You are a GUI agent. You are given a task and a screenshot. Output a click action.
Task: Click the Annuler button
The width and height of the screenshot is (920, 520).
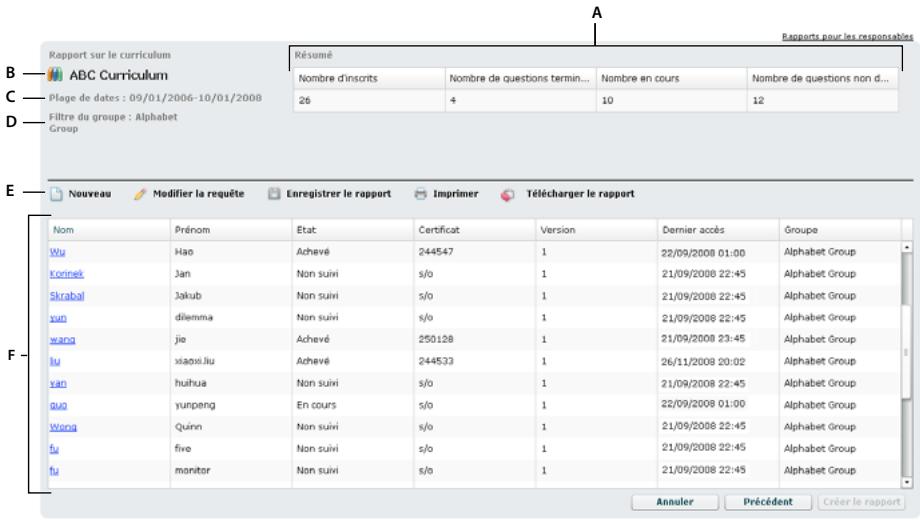pos(675,502)
